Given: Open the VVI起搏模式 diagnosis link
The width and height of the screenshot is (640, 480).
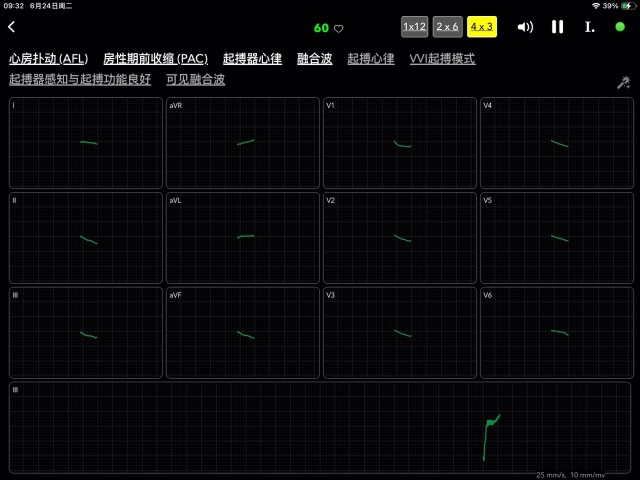Looking at the screenshot, I should coord(442,59).
